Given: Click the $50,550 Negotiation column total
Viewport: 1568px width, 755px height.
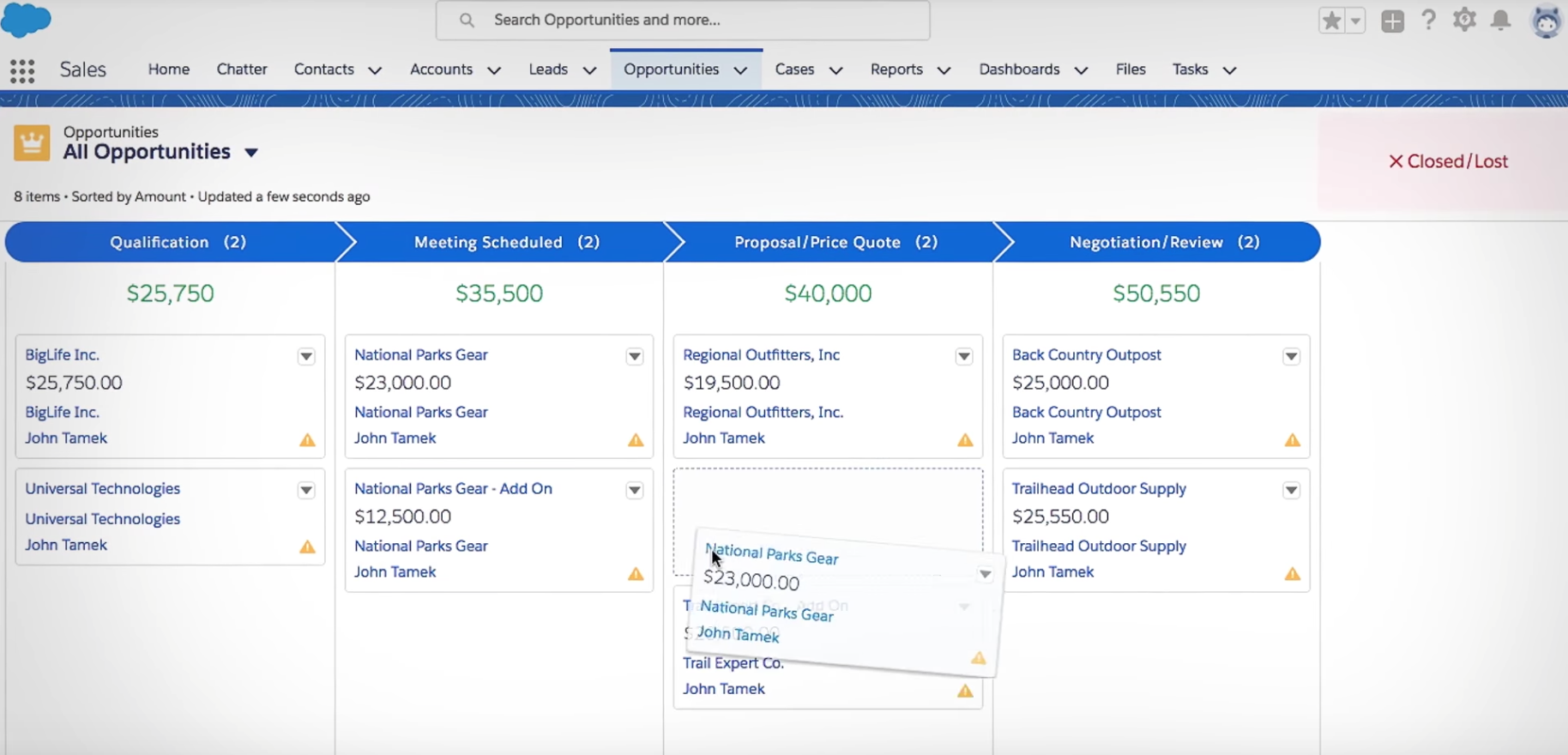Looking at the screenshot, I should tap(1156, 293).
